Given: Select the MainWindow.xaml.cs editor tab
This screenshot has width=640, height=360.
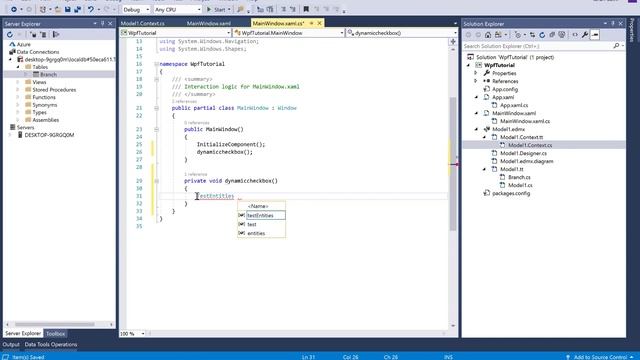Looking at the screenshot, I should point(278,23).
